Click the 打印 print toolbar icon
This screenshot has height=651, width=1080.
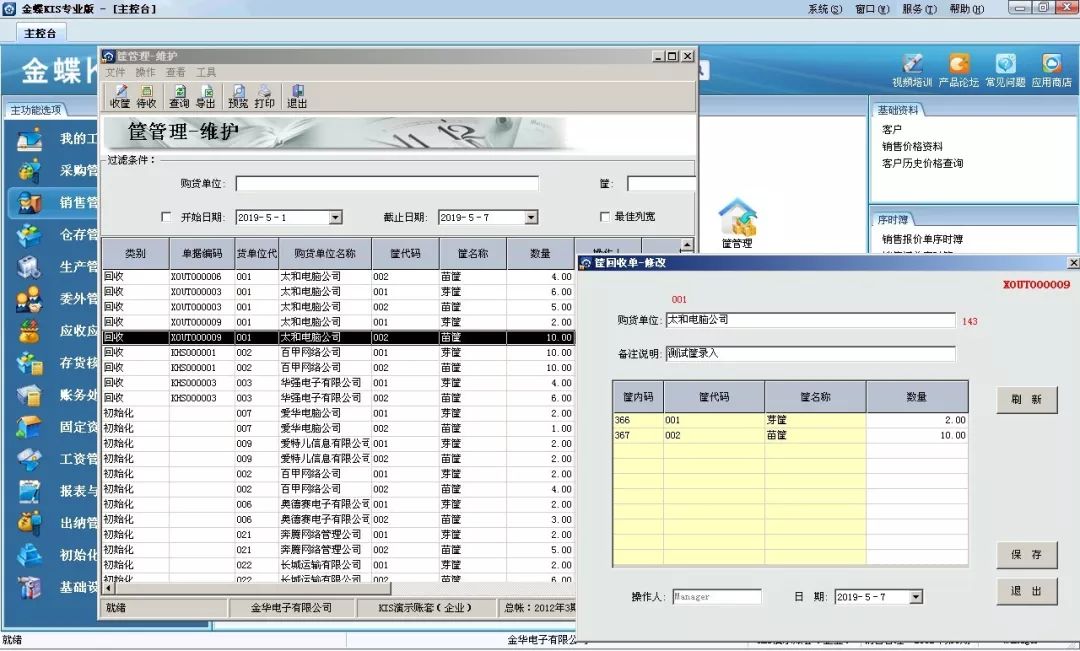[264, 96]
